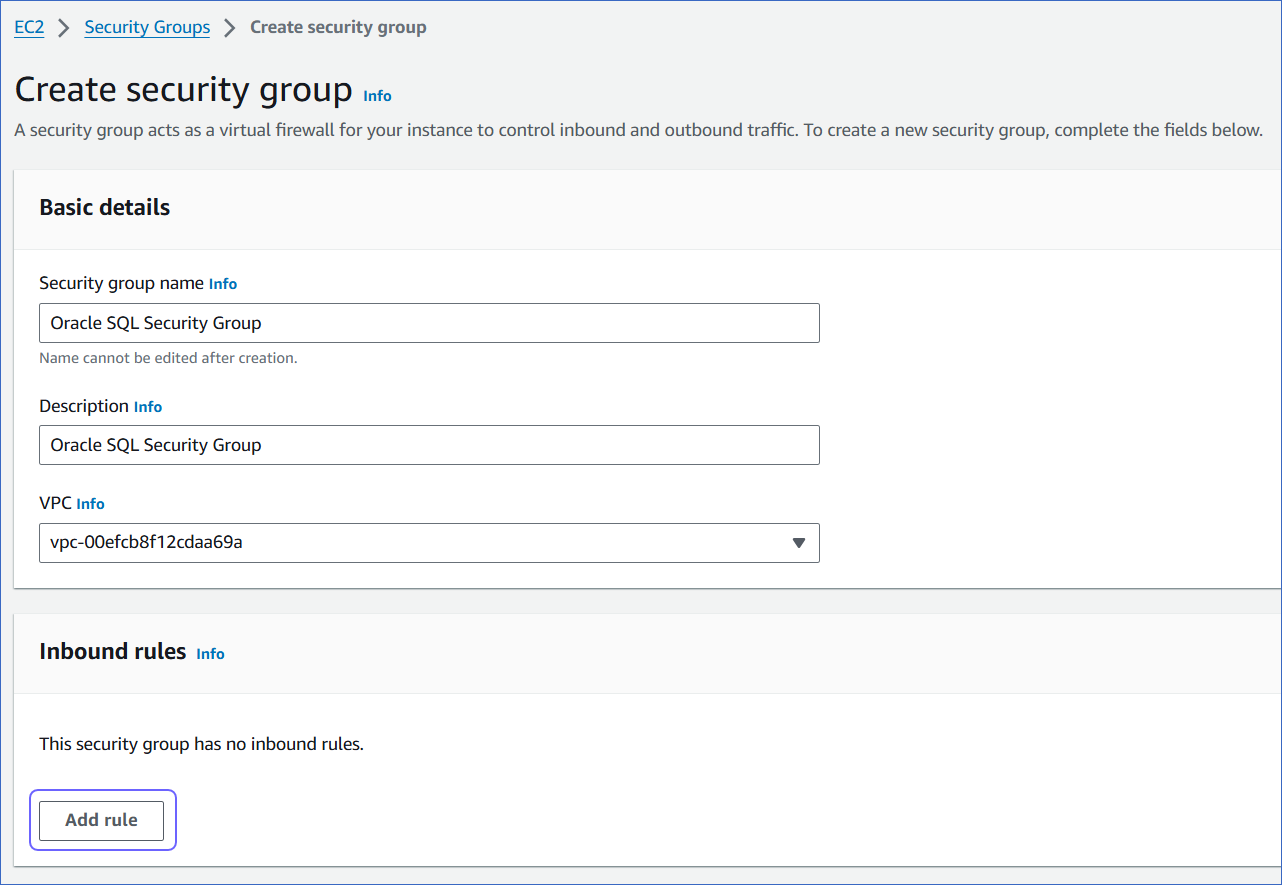Open Info link next to Inbound rules
Image resolution: width=1282 pixels, height=885 pixels.
coord(210,653)
